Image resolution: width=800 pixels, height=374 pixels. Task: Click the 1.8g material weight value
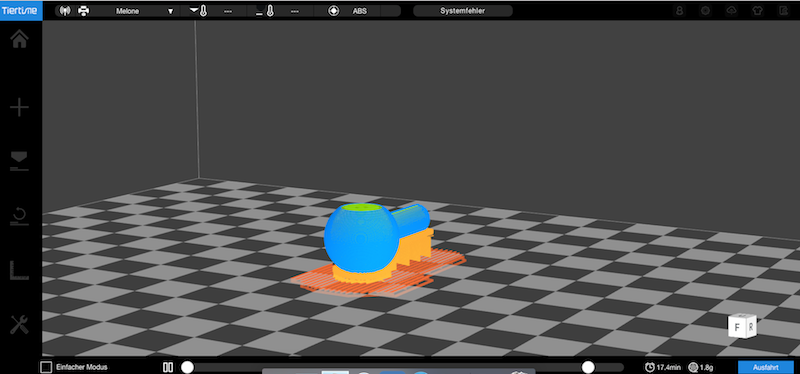(x=706, y=367)
